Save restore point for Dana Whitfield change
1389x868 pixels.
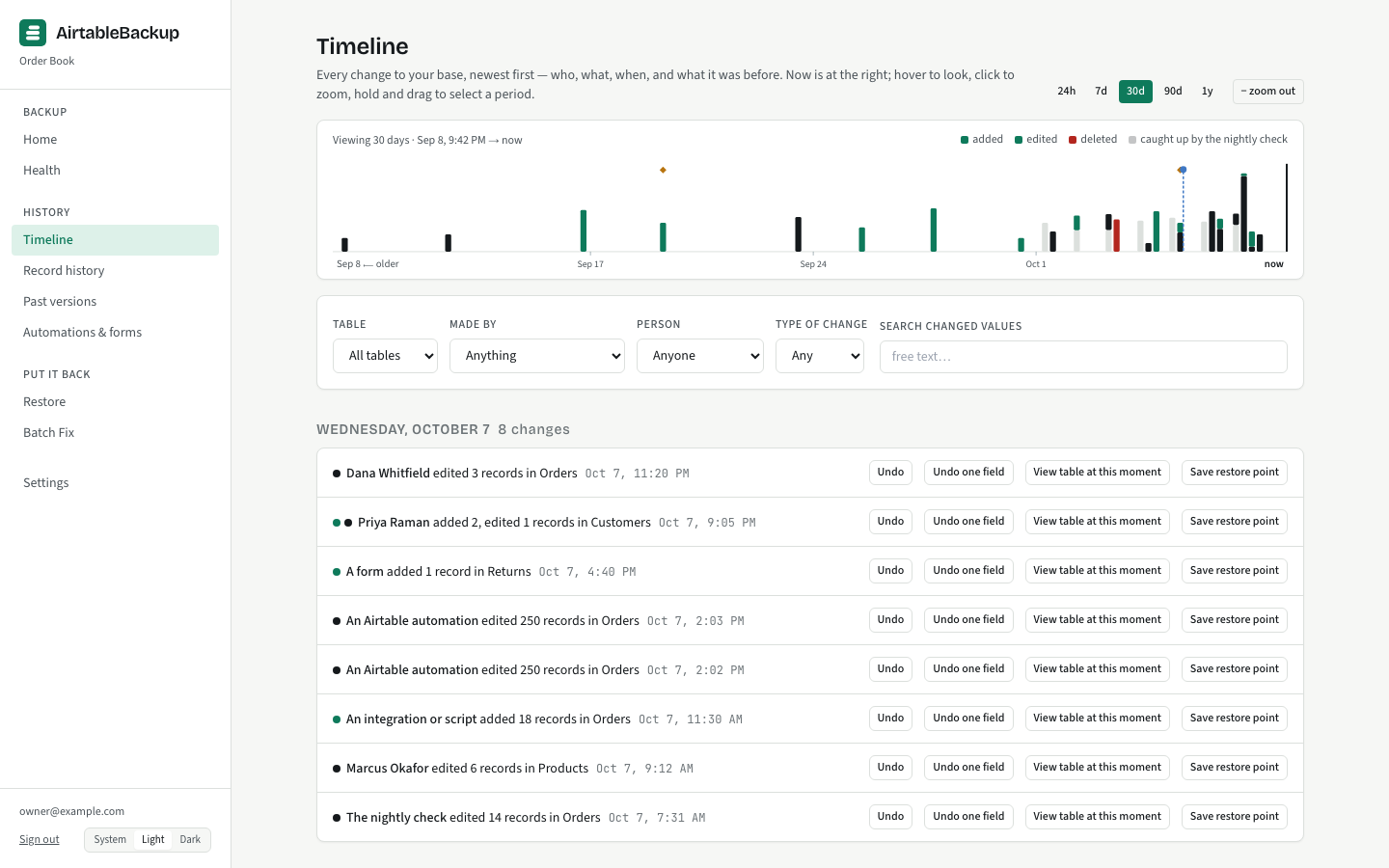coord(1234,473)
